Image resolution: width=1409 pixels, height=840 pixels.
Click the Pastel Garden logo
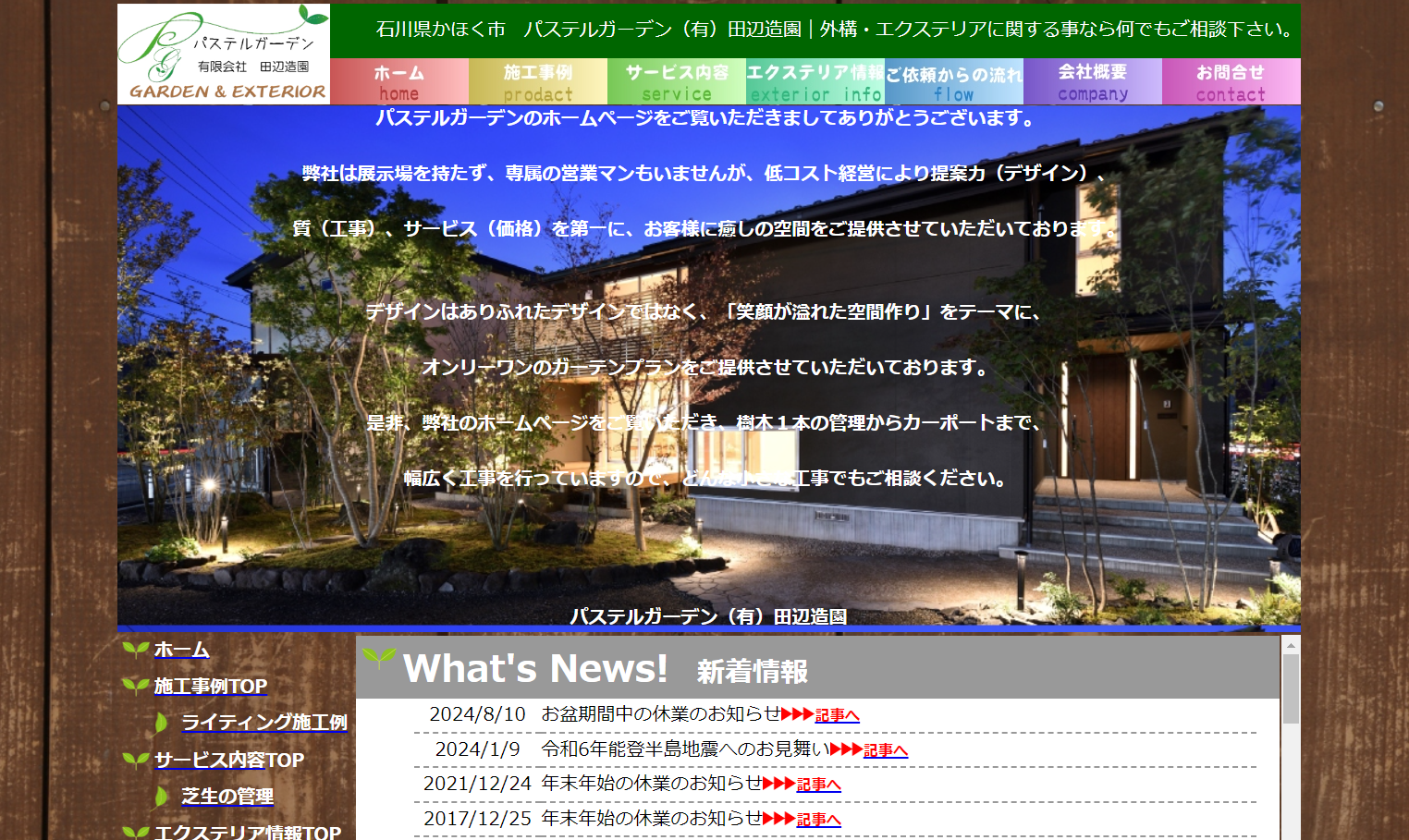[x=222, y=51]
